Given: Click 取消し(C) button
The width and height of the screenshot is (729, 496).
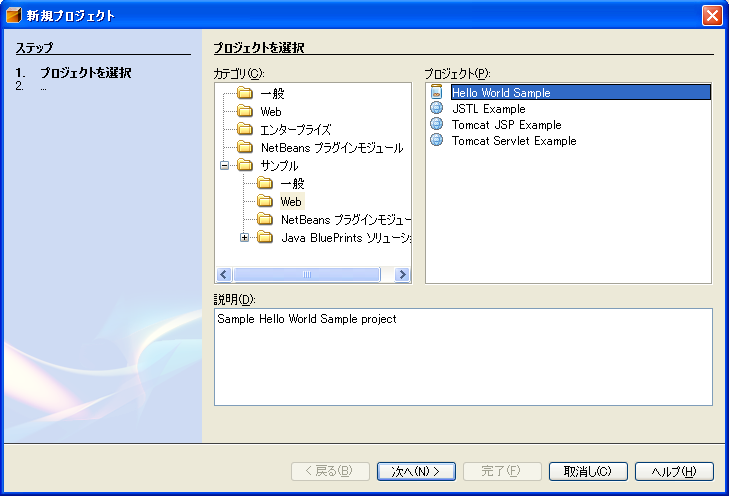Looking at the screenshot, I should pyautogui.click(x=588, y=471).
